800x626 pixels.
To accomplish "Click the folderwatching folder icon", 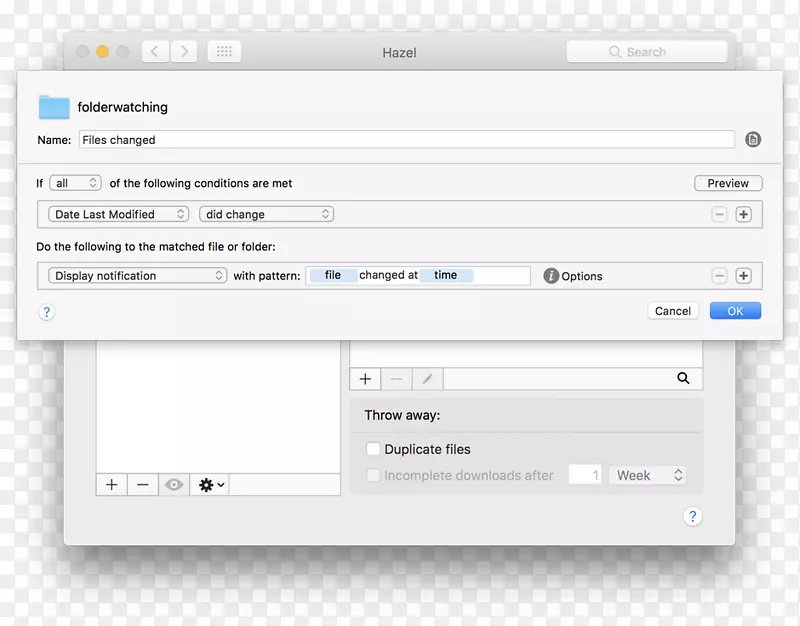I will (54, 107).
